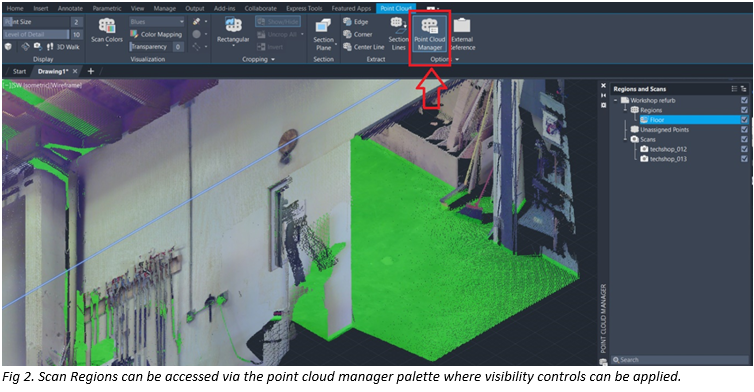Open dropdown arrow next to lighting icon

[206, 22]
